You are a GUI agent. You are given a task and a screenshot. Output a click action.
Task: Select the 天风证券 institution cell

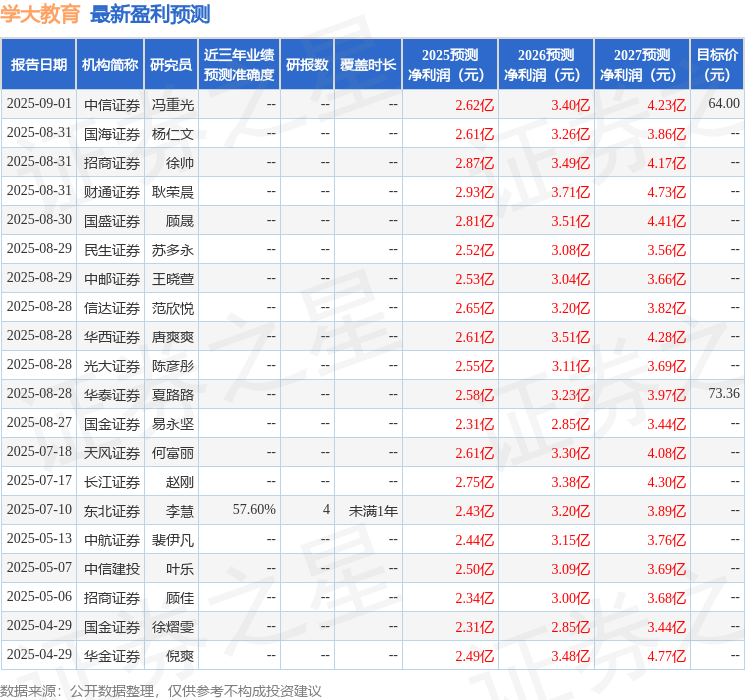coord(112,453)
